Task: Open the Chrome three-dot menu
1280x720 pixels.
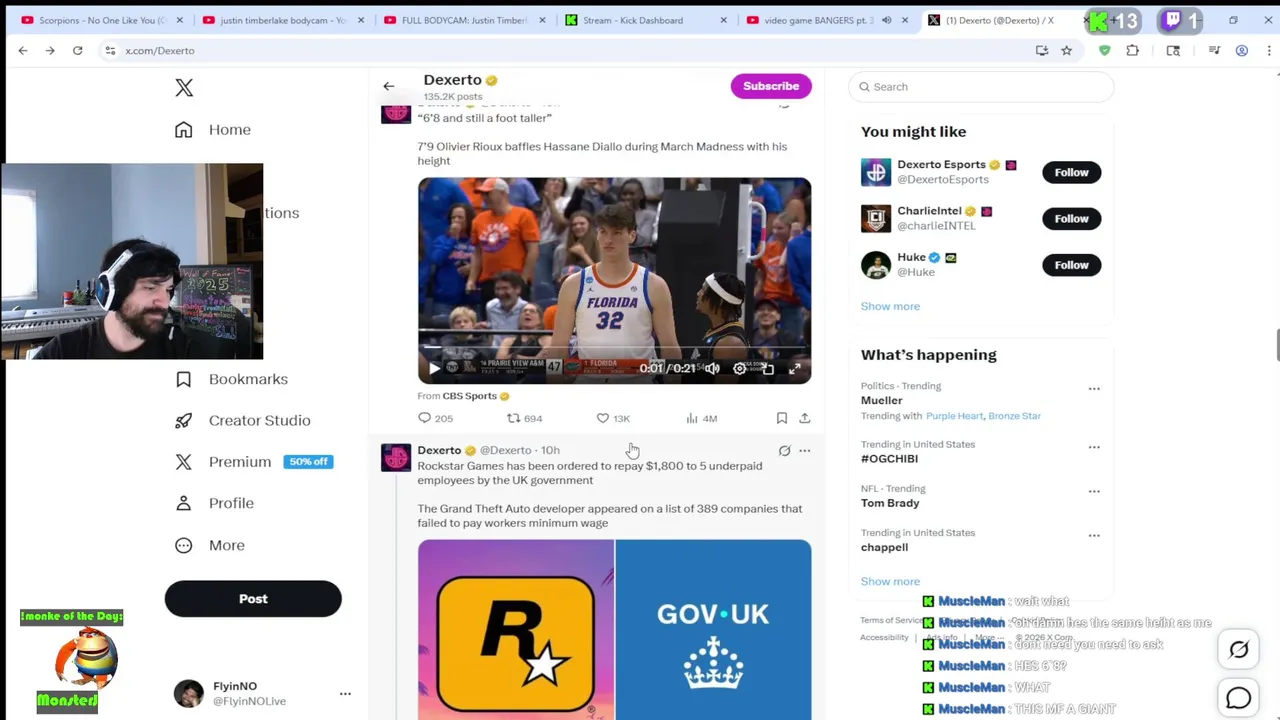Action: click(x=1269, y=50)
